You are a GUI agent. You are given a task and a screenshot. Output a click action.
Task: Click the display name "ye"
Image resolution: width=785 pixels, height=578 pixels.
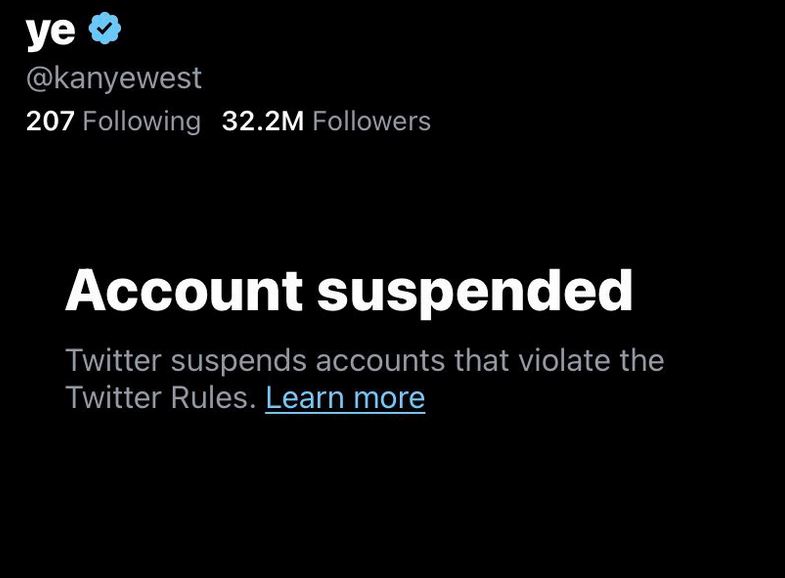pyautogui.click(x=50, y=32)
